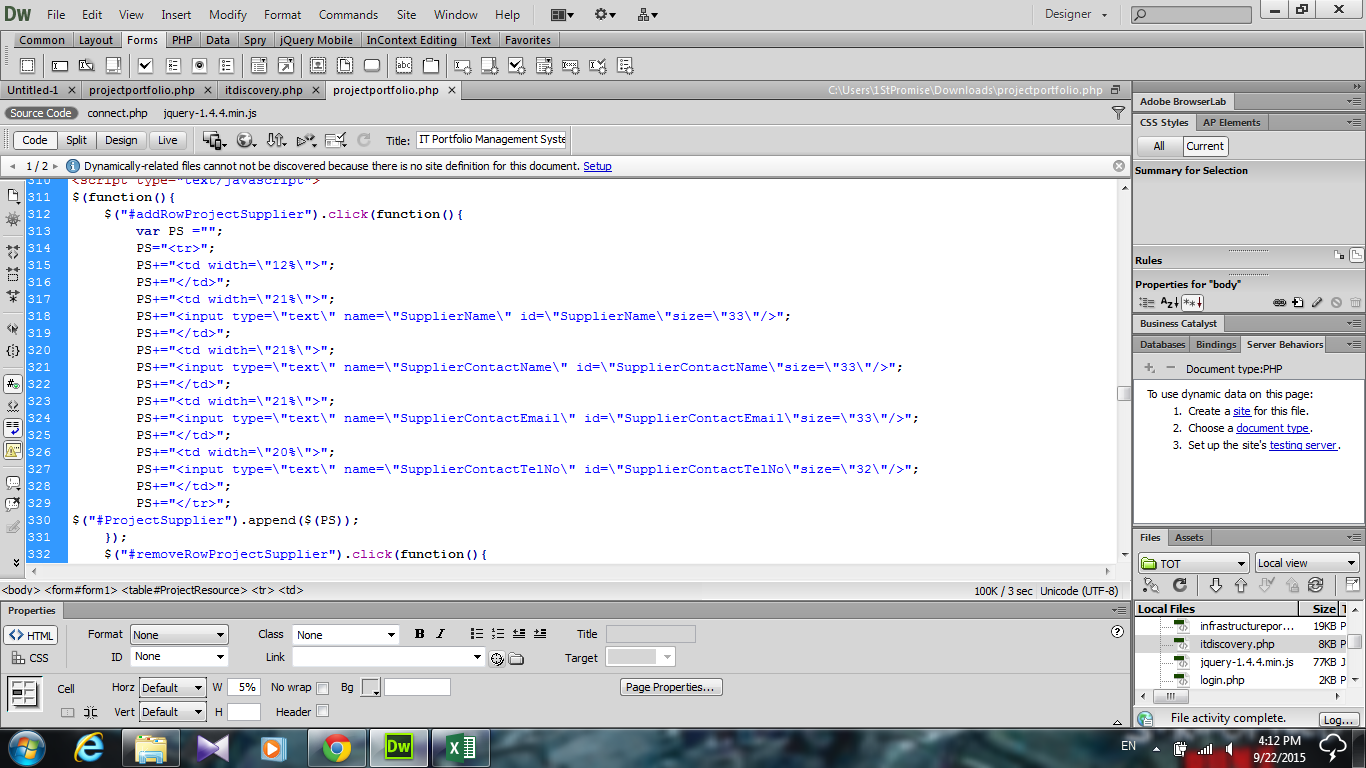
Task: Click the testing server link
Action: (1303, 445)
